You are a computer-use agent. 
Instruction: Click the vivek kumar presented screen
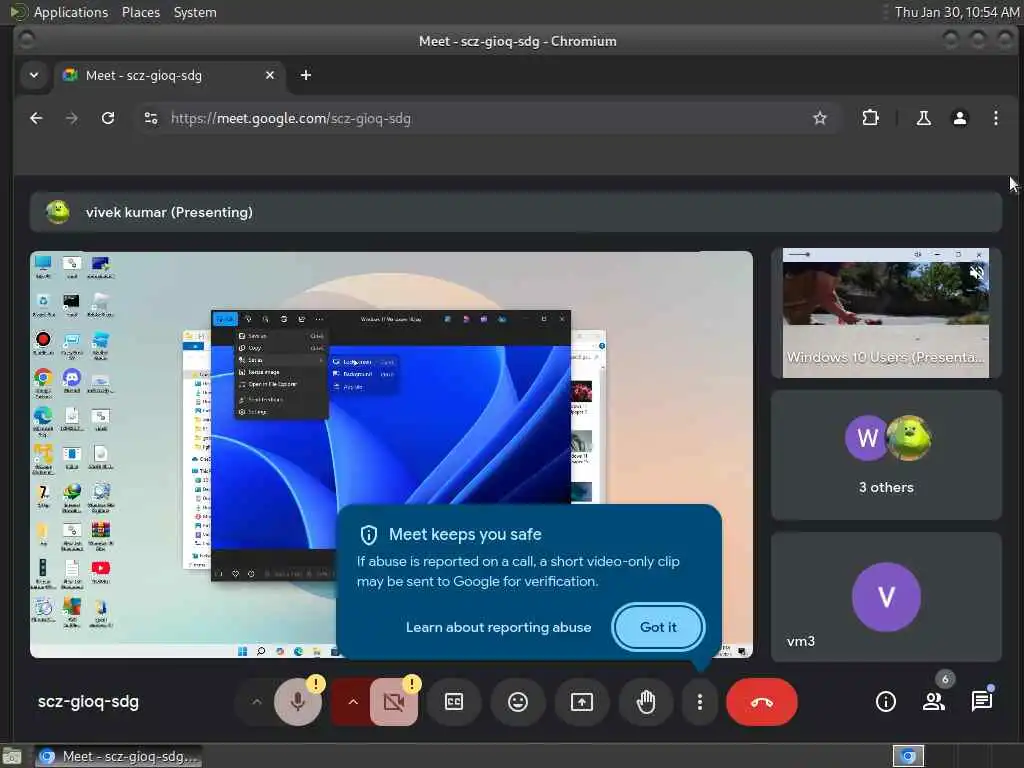(391, 455)
